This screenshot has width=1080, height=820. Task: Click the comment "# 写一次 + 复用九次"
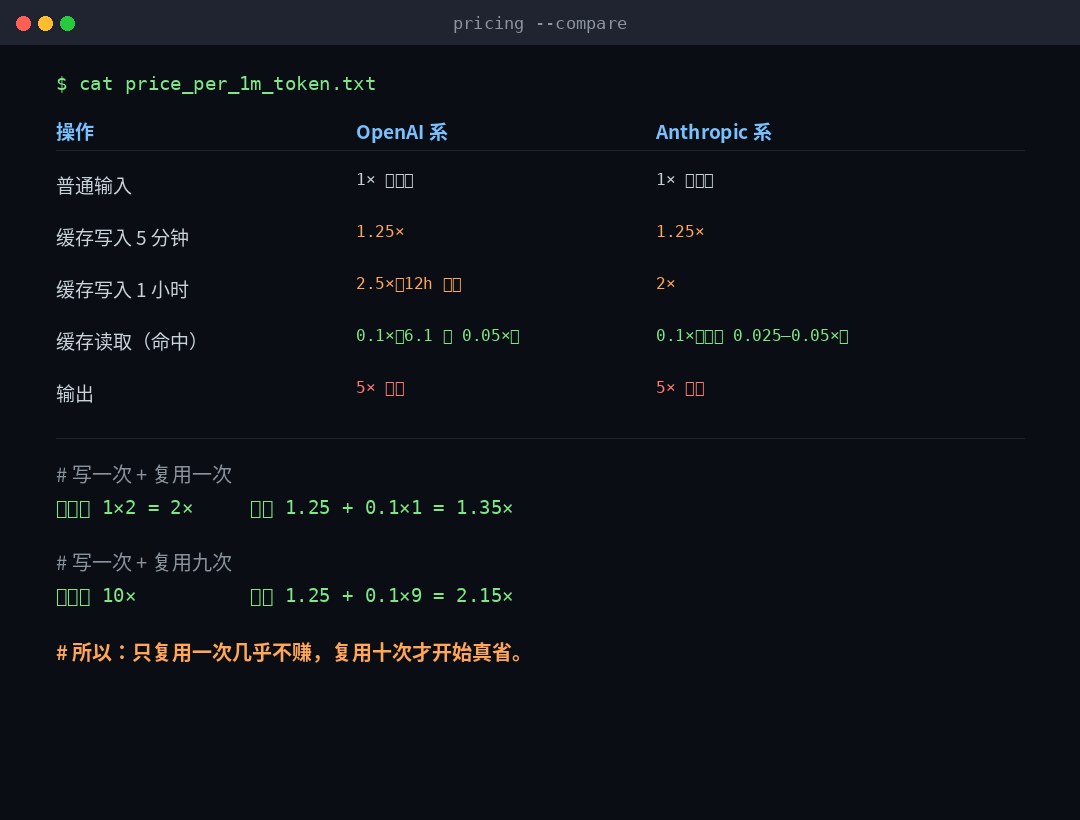pyautogui.click(x=144, y=563)
